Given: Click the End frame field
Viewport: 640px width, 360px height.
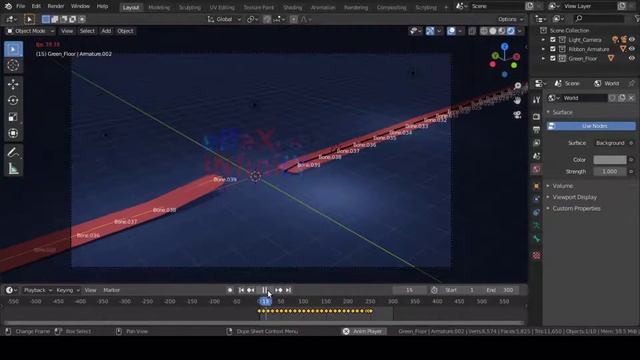Looking at the screenshot, I should [x=501, y=290].
